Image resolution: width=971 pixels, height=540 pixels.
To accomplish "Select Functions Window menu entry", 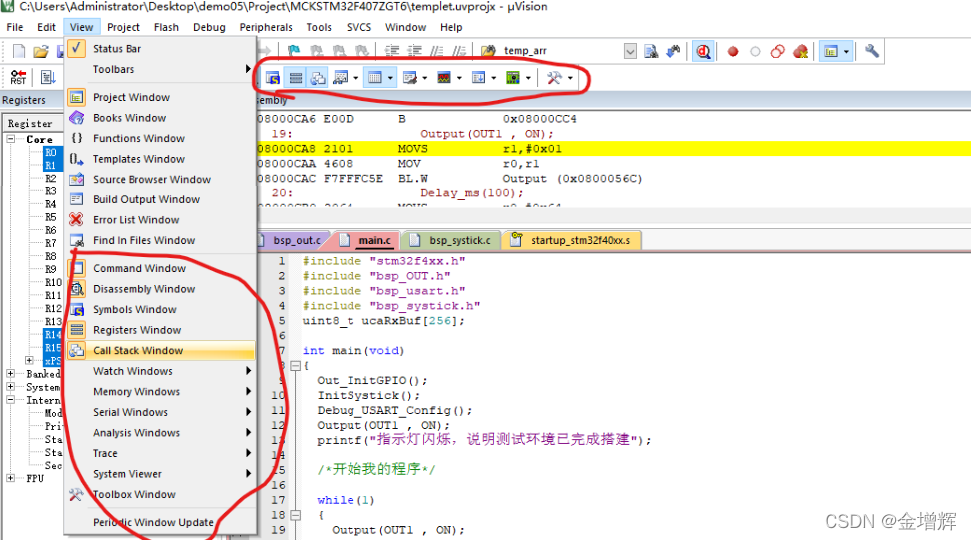I will tap(161, 138).
